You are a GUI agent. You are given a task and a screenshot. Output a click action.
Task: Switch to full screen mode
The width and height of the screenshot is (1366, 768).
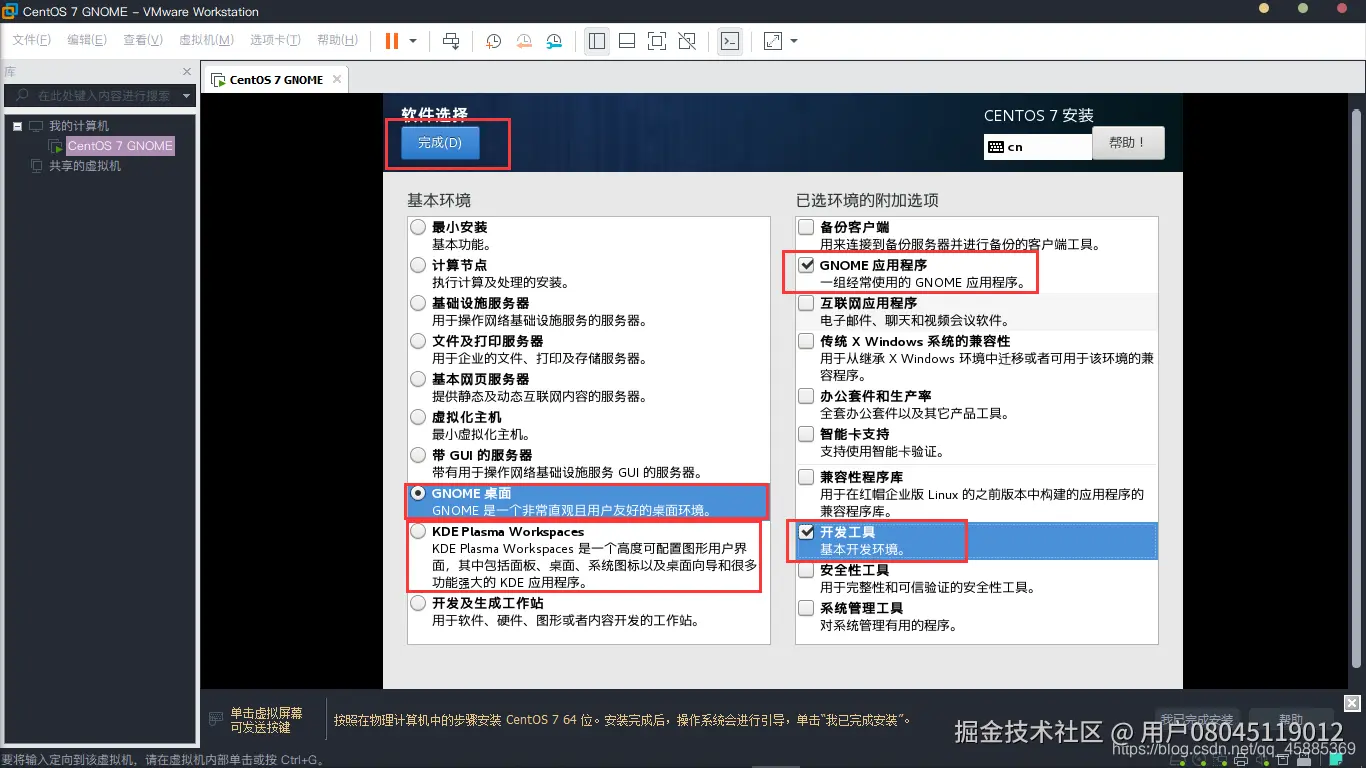tap(657, 41)
